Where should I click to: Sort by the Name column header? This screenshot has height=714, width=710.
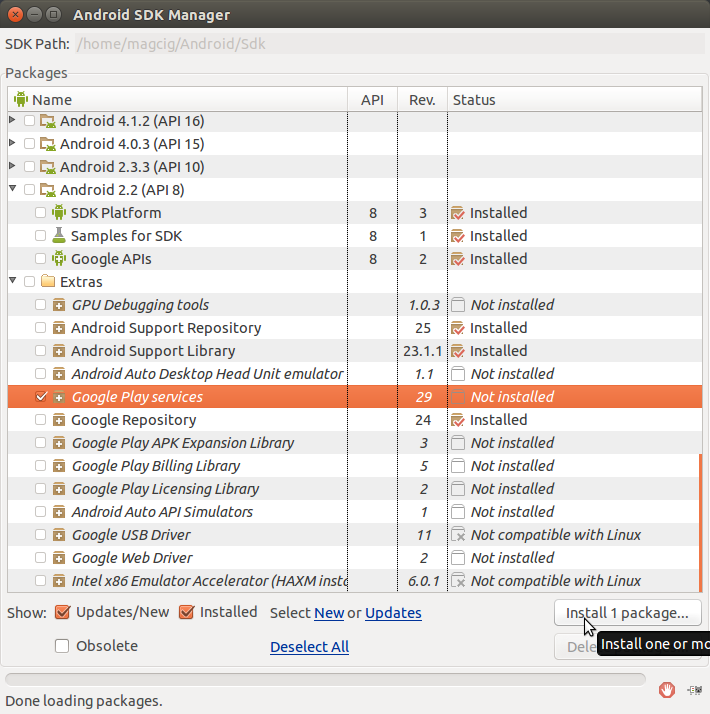(178, 99)
